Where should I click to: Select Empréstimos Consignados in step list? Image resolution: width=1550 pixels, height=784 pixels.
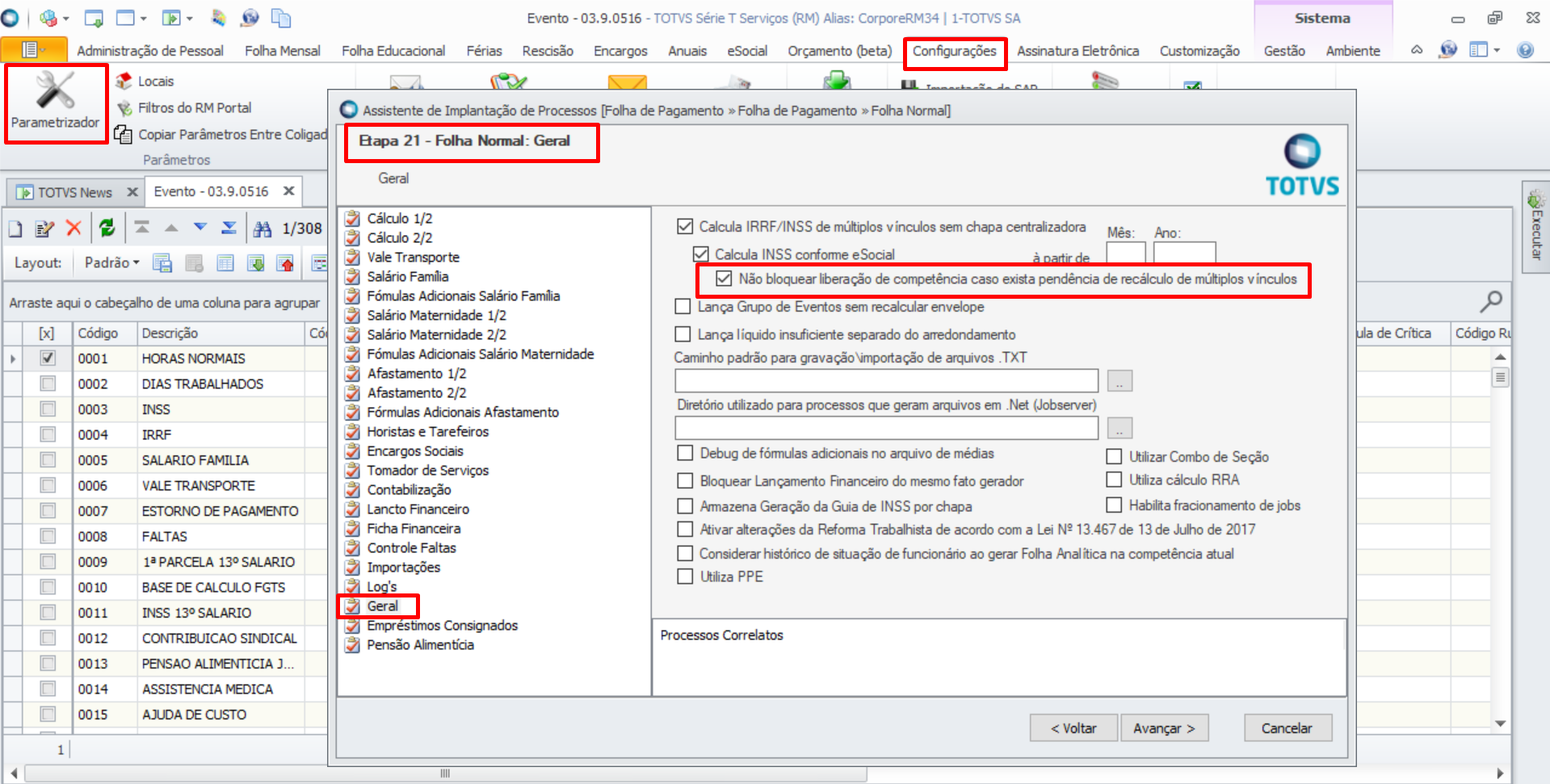point(442,626)
